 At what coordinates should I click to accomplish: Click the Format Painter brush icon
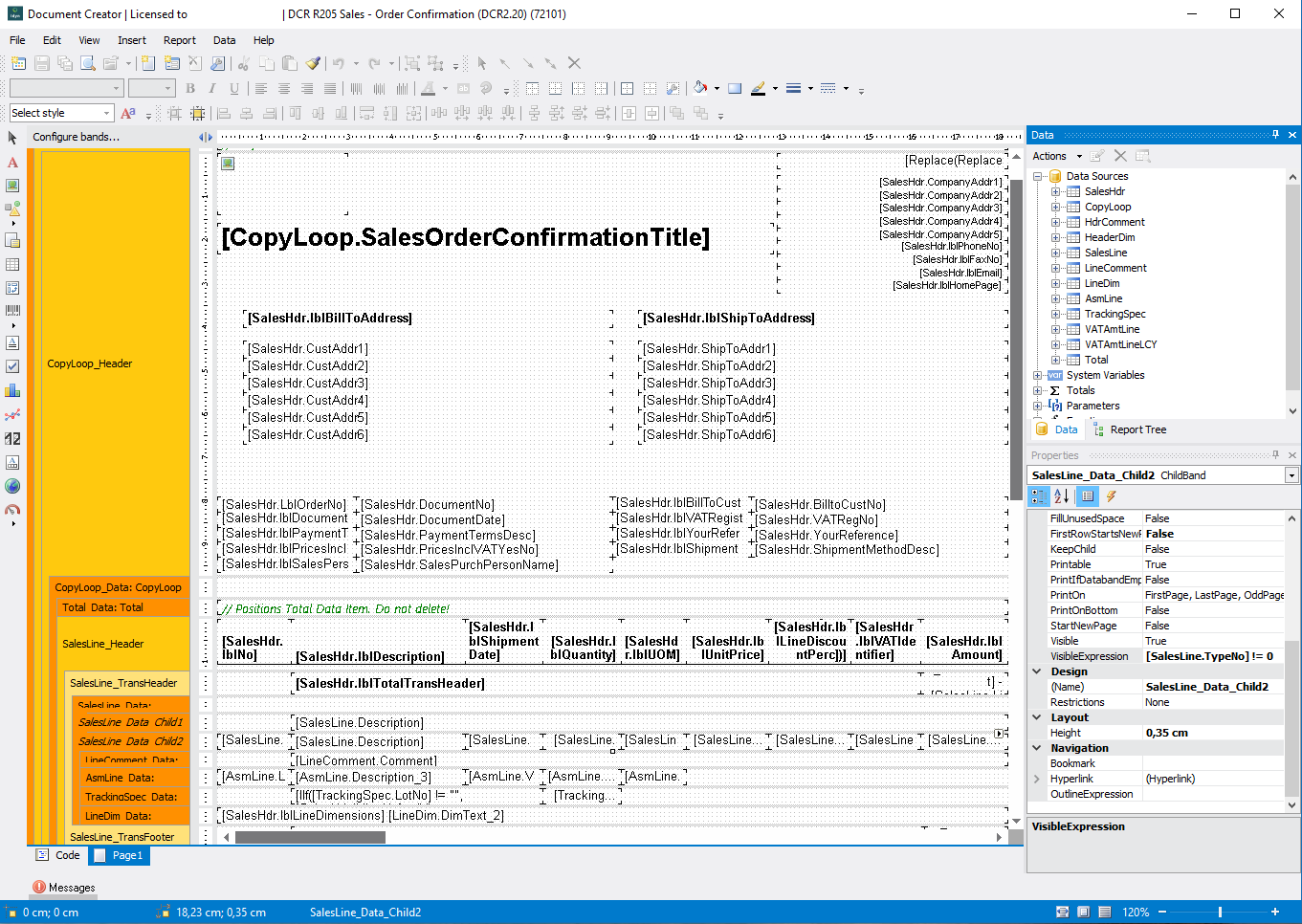313,63
